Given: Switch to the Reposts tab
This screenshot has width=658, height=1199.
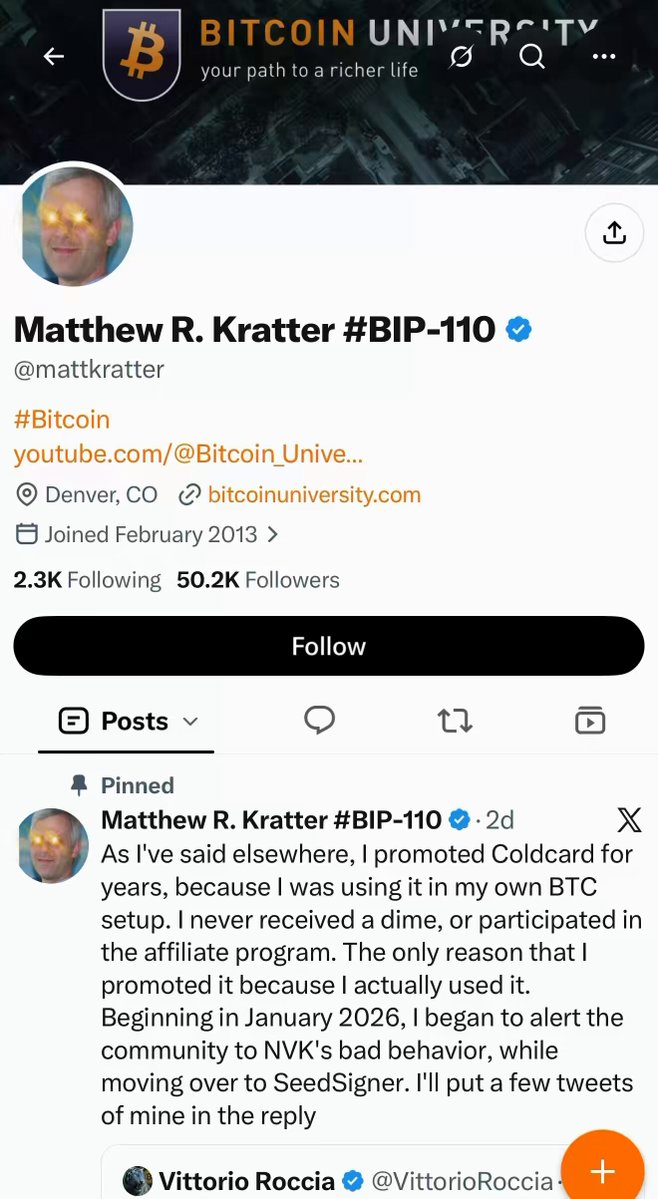Looking at the screenshot, I should (455, 720).
